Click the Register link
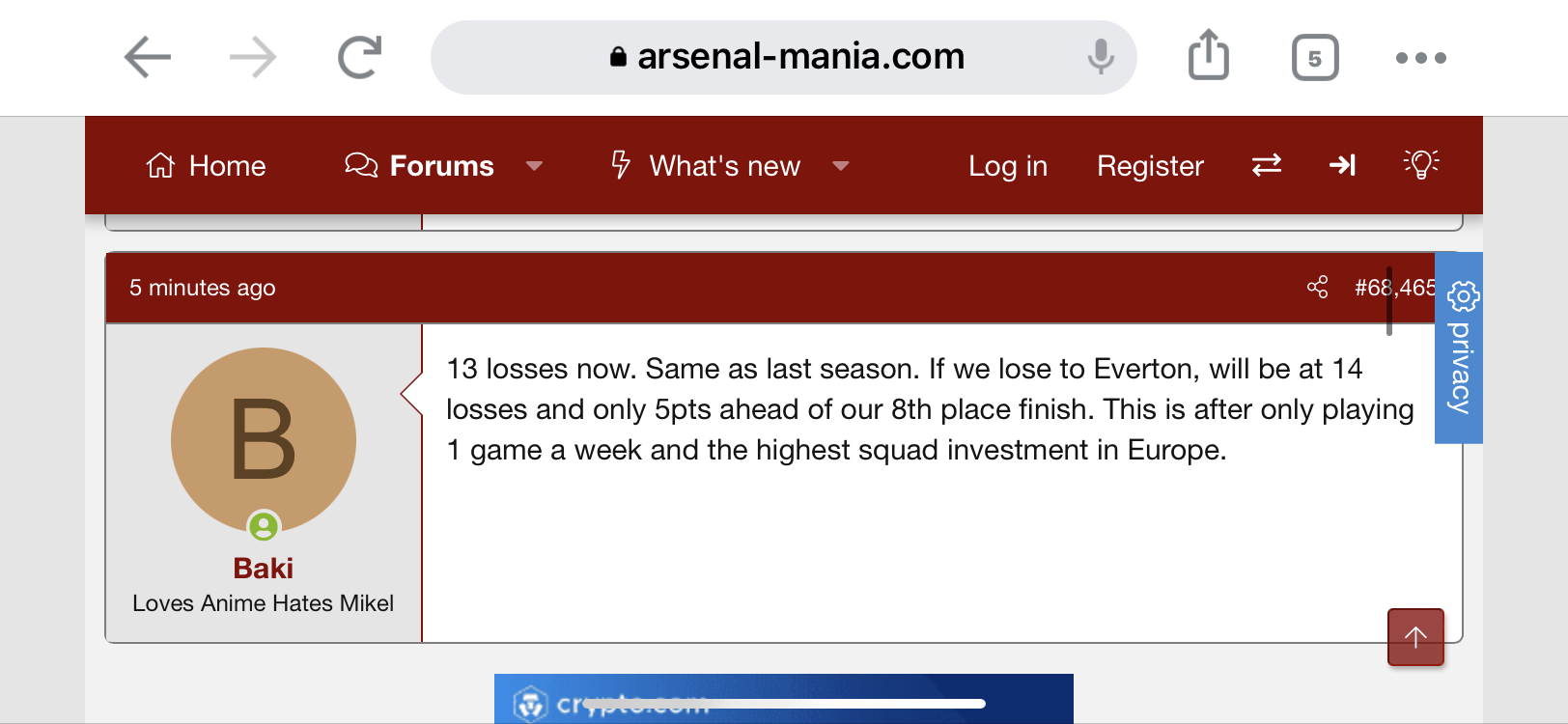This screenshot has height=724, width=1568. pyautogui.click(x=1150, y=166)
